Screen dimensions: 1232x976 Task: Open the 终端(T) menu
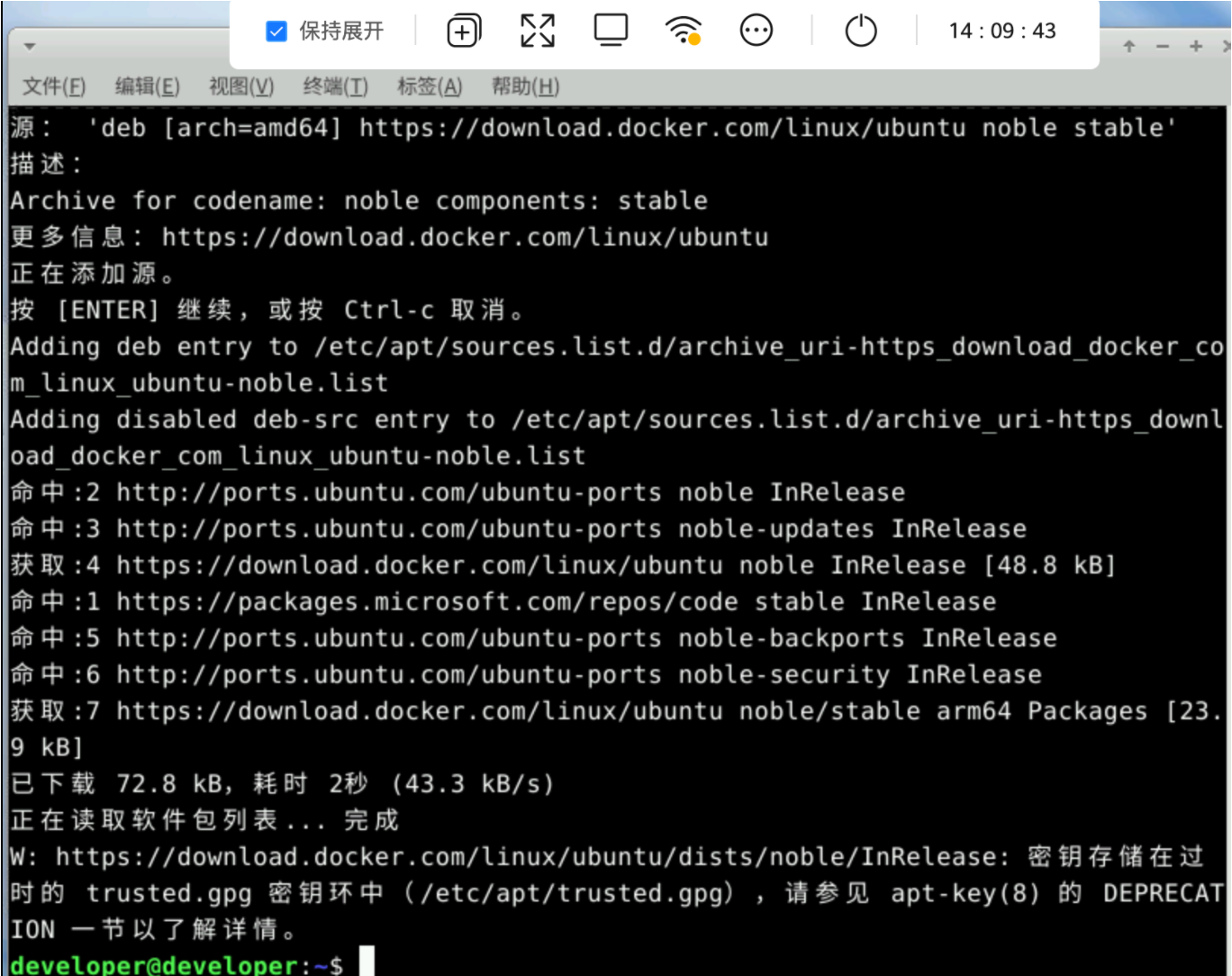[335, 86]
